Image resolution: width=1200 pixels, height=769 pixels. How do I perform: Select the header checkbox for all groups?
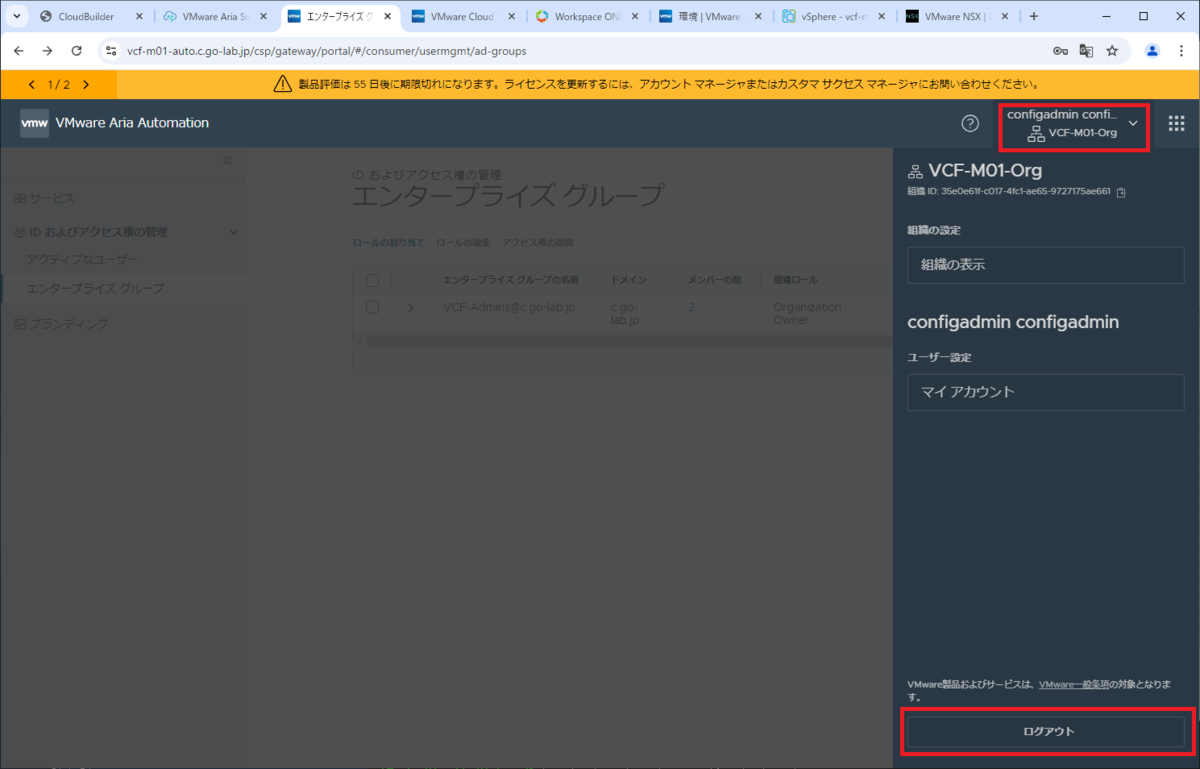[372, 280]
